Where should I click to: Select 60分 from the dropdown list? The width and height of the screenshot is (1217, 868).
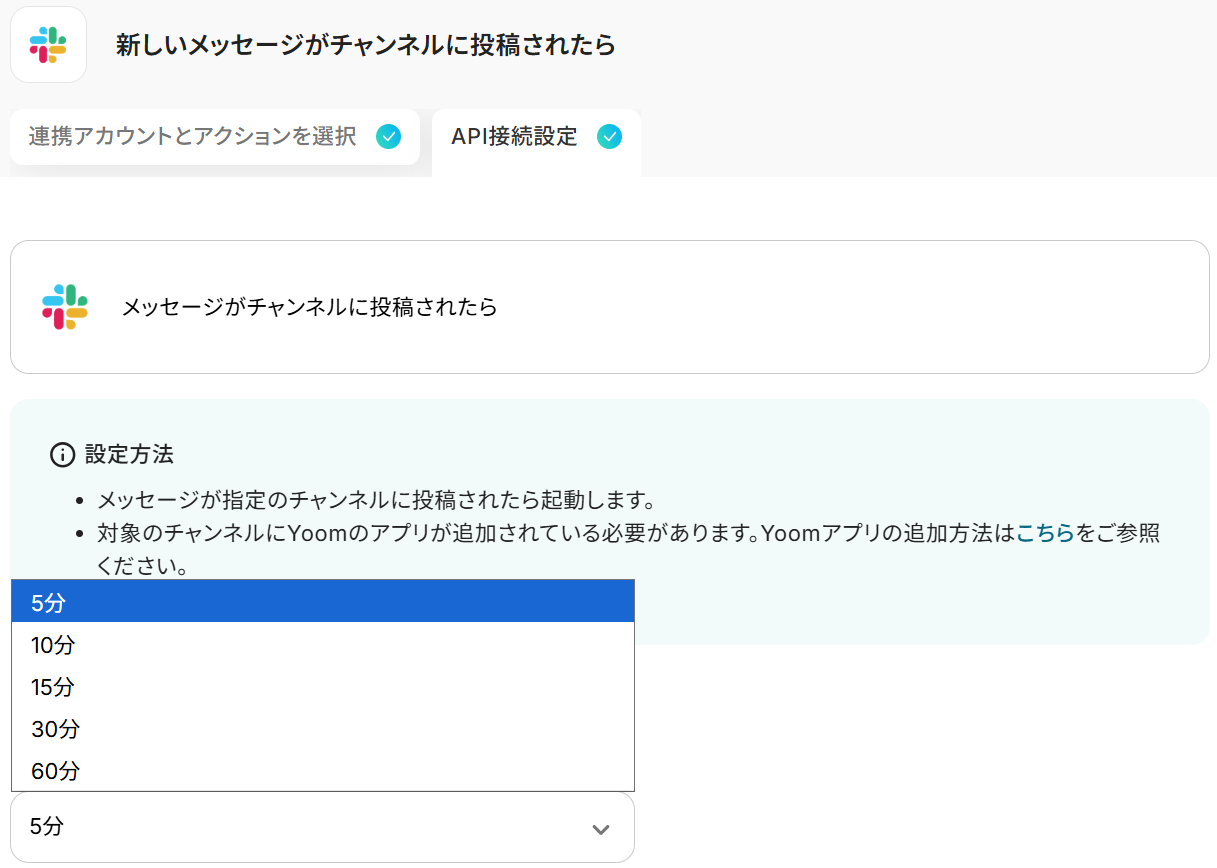[322, 771]
